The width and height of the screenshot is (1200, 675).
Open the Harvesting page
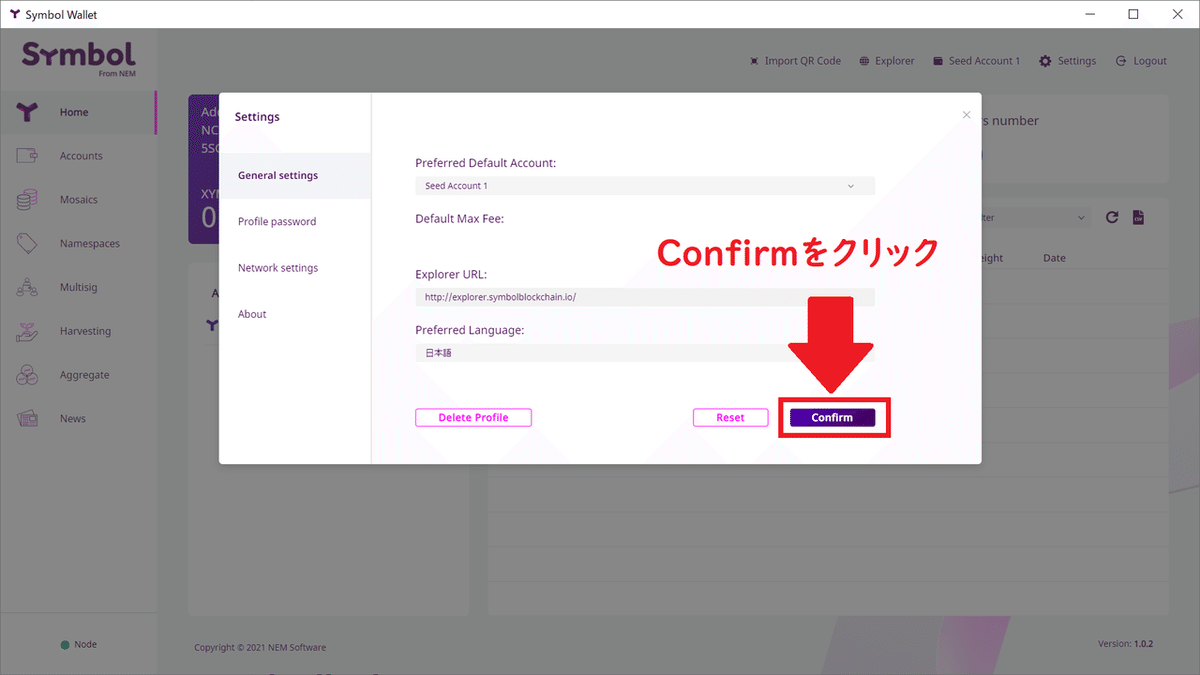pyautogui.click(x=86, y=331)
